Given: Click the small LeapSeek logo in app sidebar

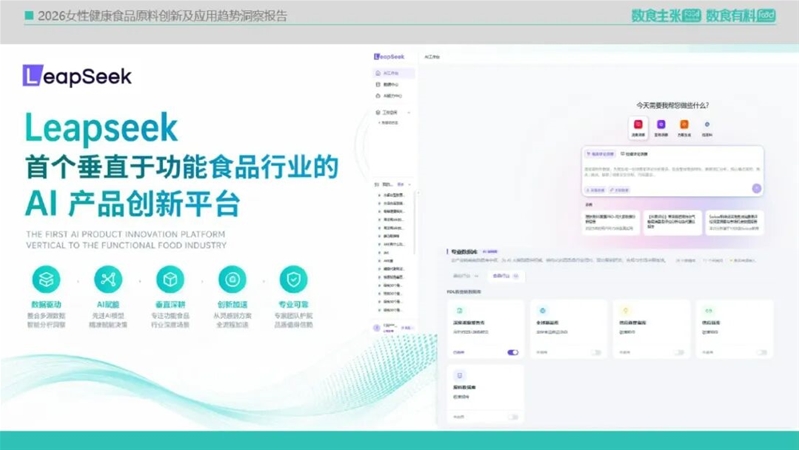Looking at the screenshot, I should point(389,57).
